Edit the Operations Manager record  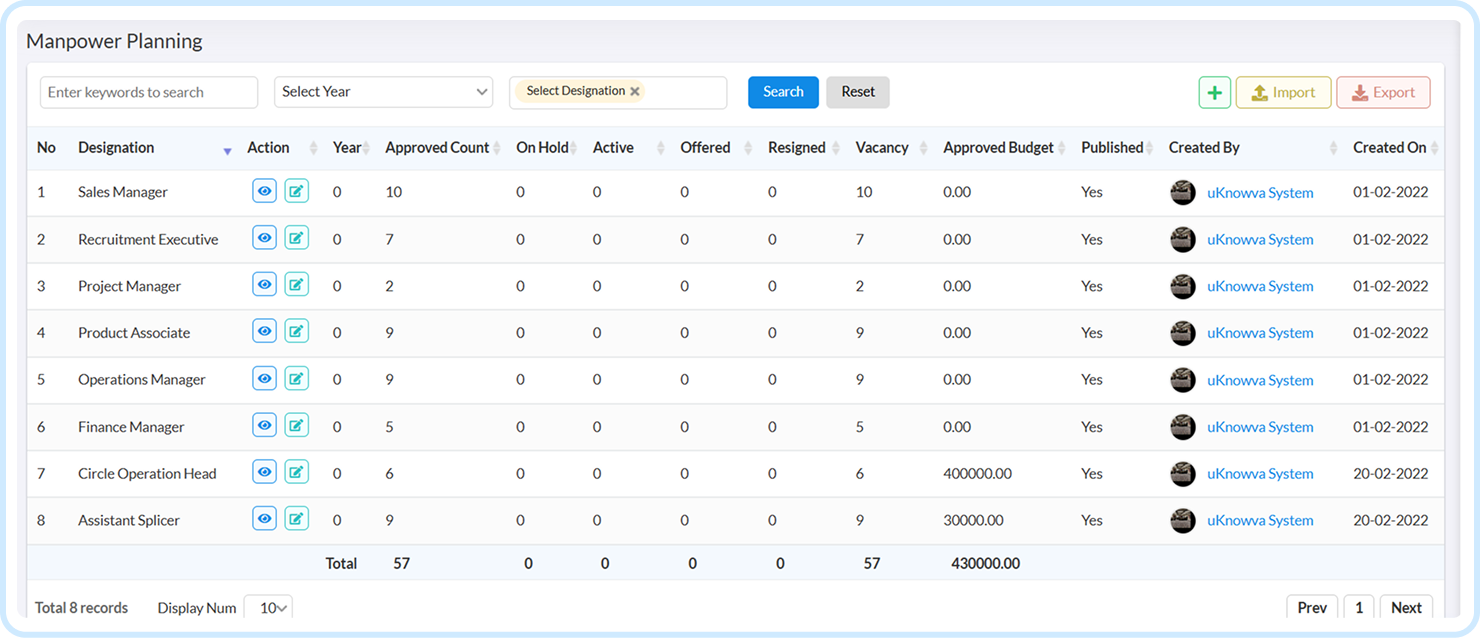[296, 378]
